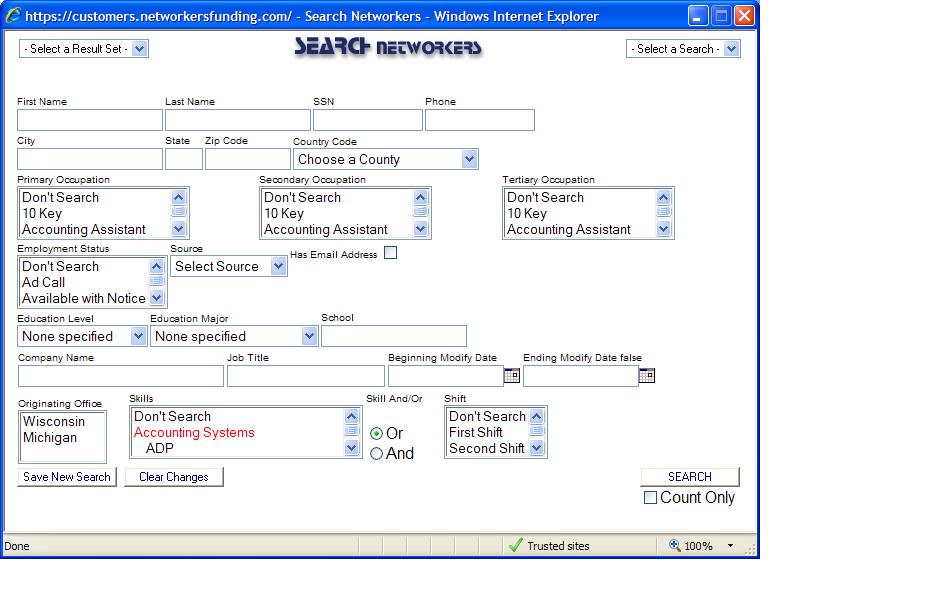952x600 pixels.
Task: Click the Zip Code input field
Action: pyautogui.click(x=248, y=159)
